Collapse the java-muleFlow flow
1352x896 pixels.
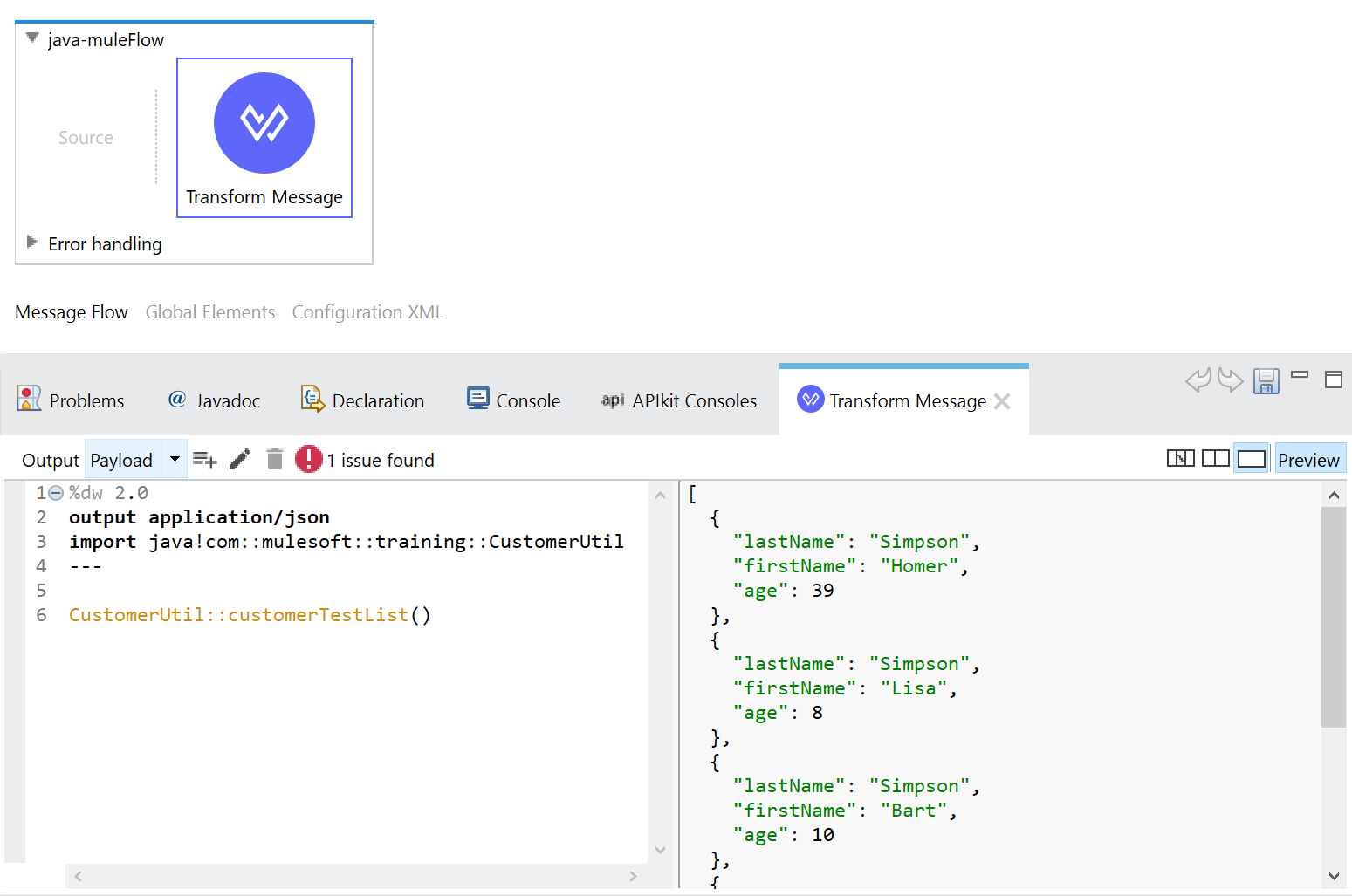31,38
